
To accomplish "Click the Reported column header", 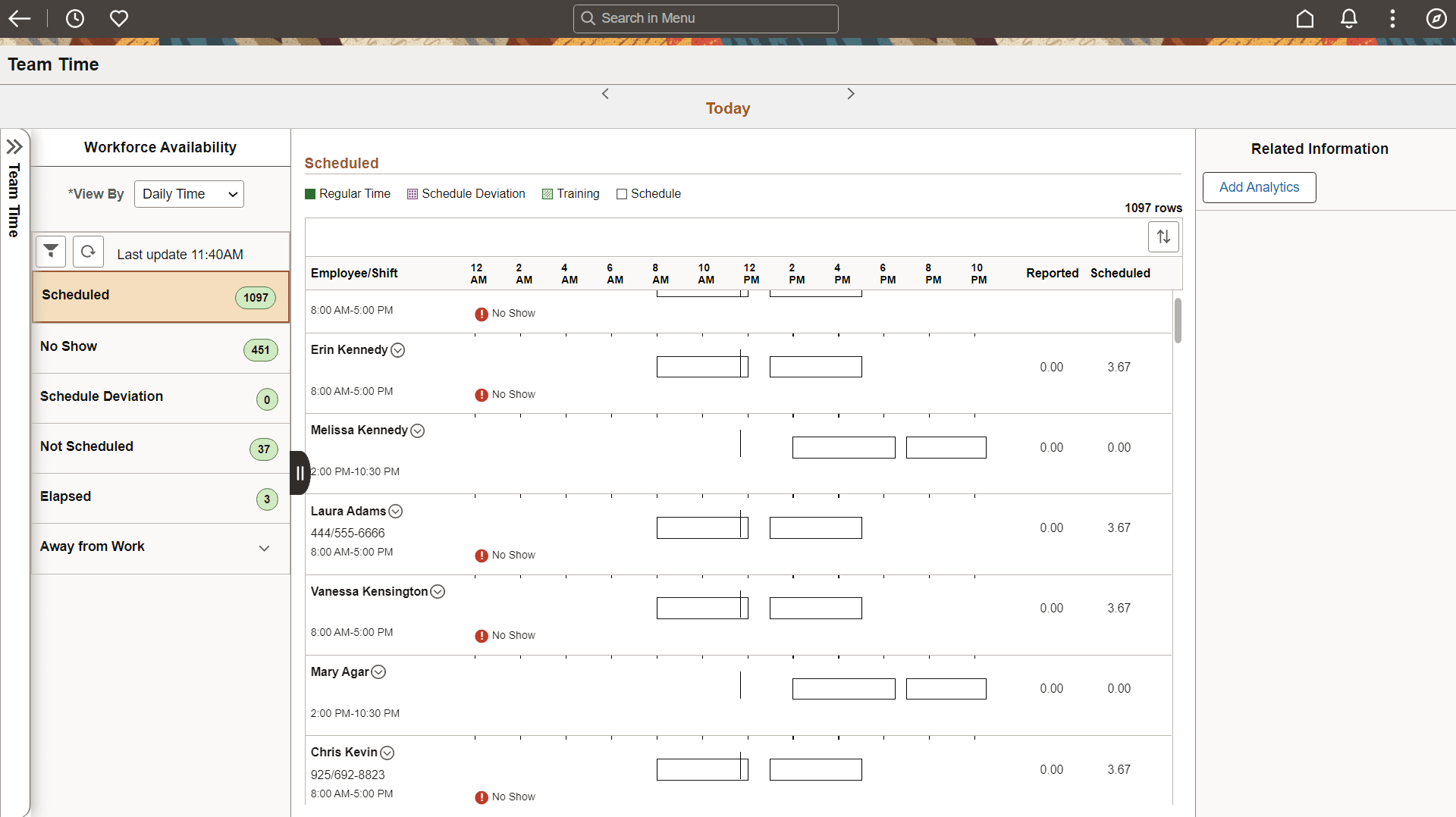I will (x=1053, y=274).
